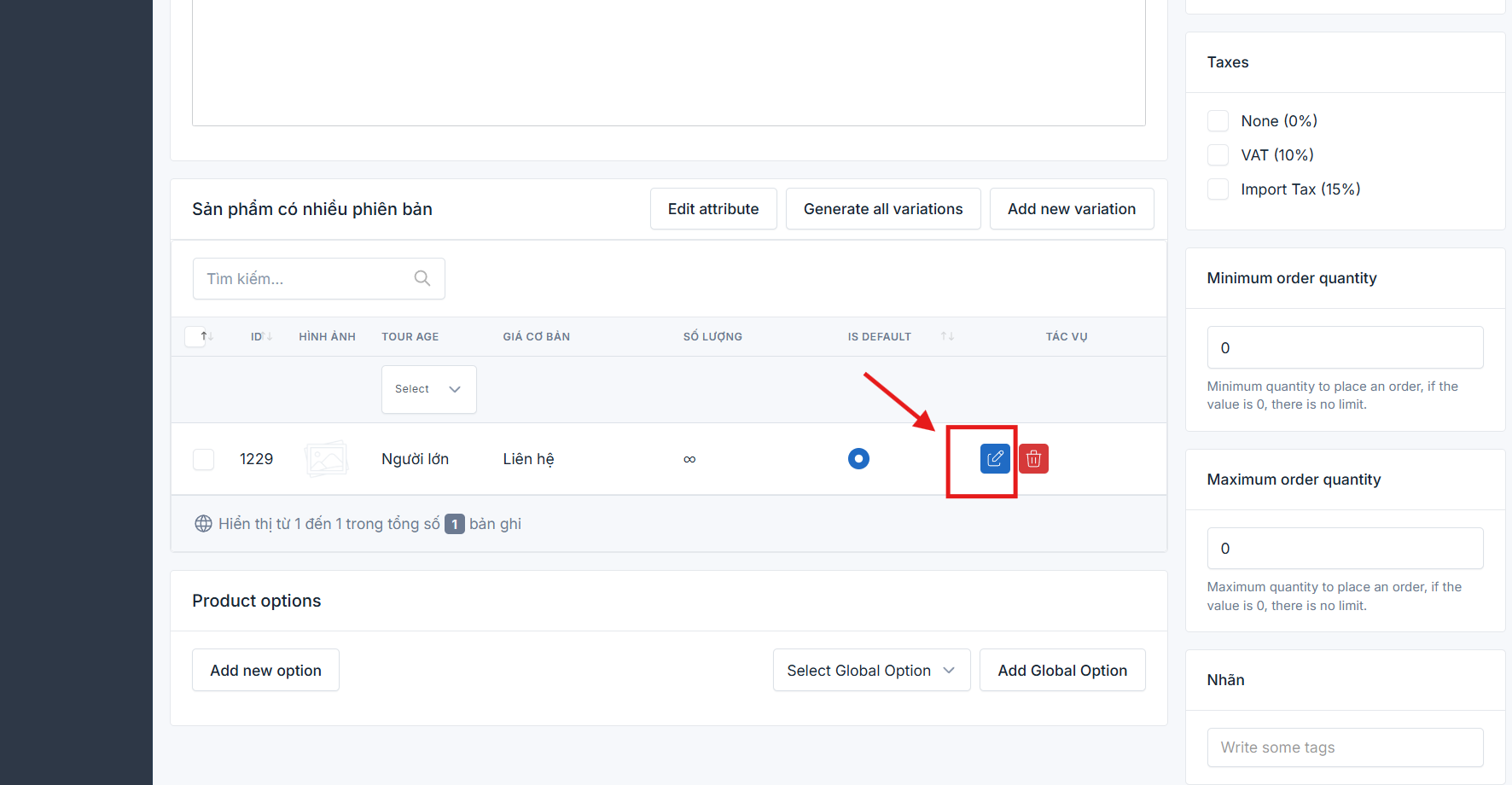
Task: Click the image placeholder for variation 1229
Action: coord(326,459)
